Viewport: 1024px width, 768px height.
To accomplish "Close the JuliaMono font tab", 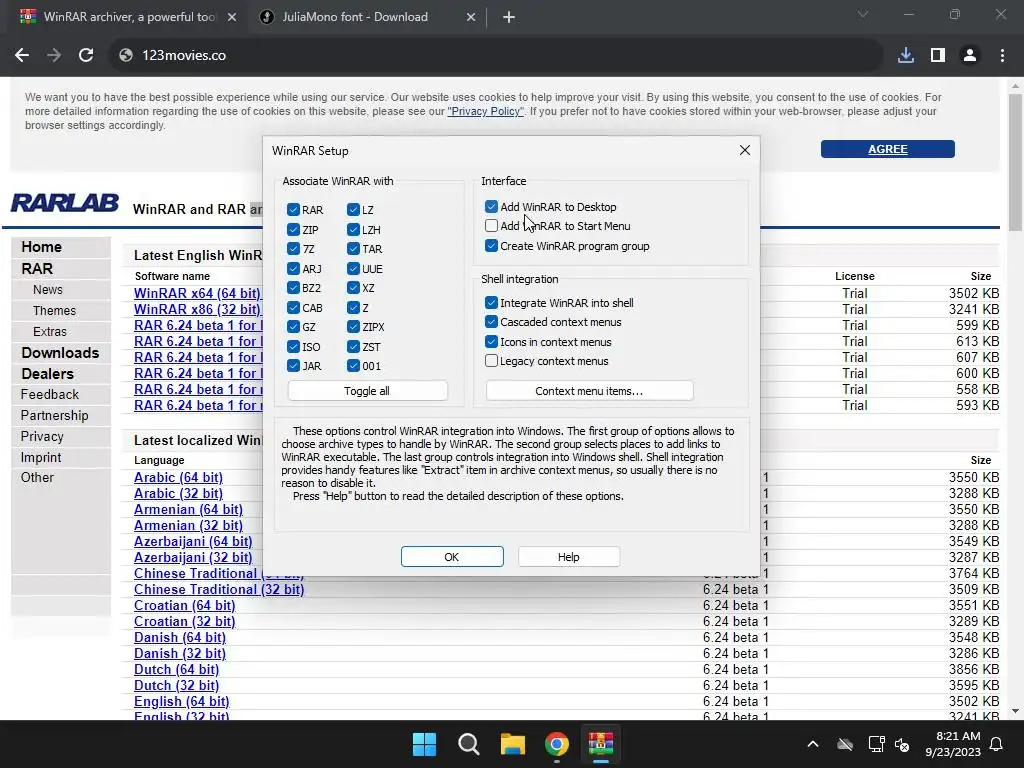I will click(471, 17).
